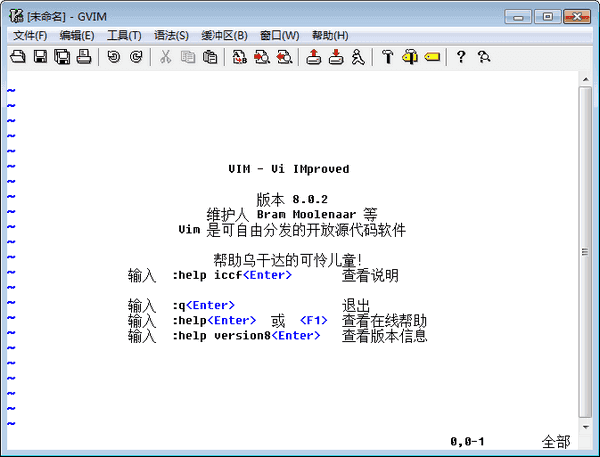Print the buffer using printer icon
600x457 pixels.
(x=85, y=58)
